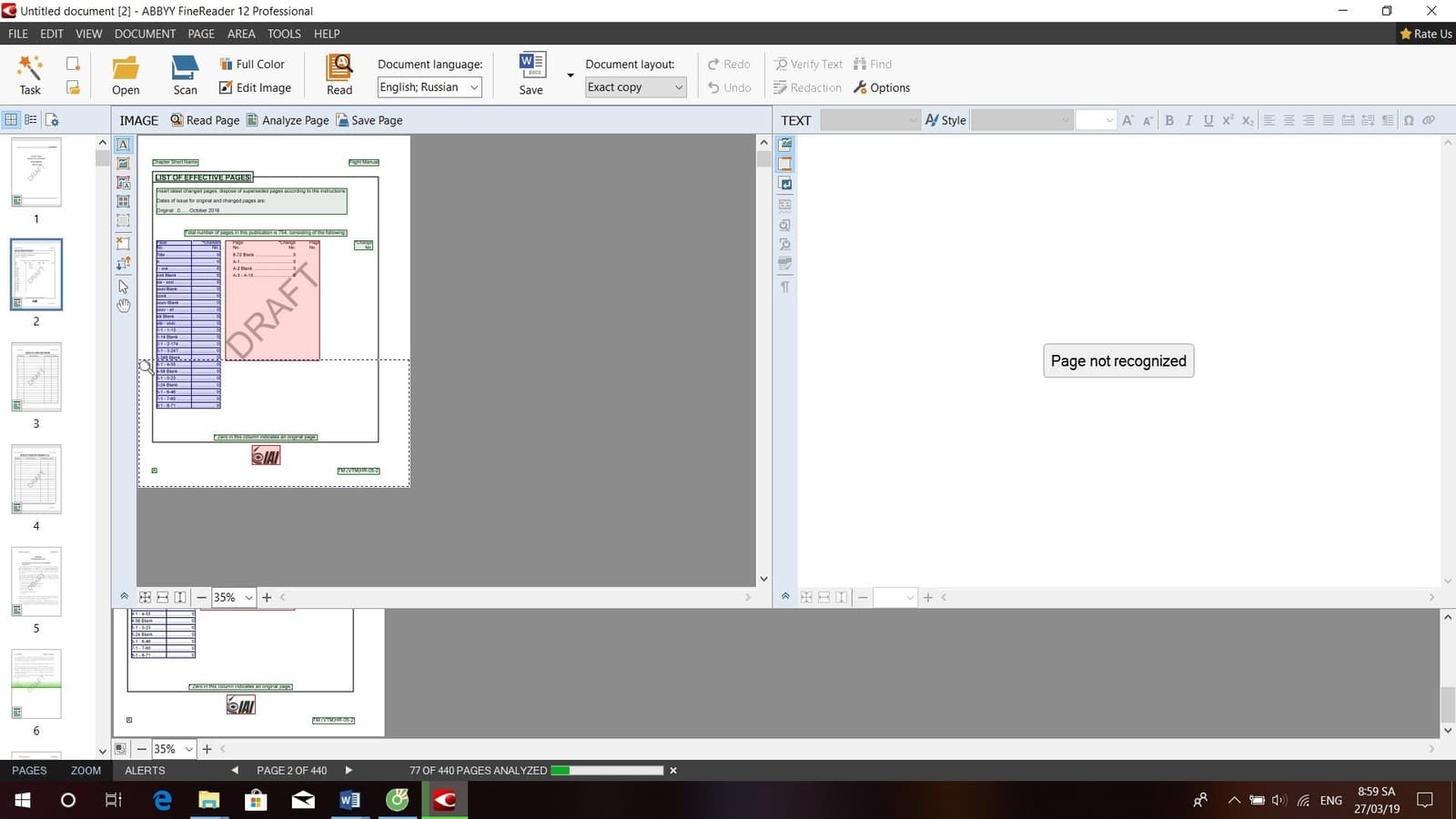1456x819 pixels.
Task: Open FineReader from the Windows taskbar
Action: tap(444, 800)
